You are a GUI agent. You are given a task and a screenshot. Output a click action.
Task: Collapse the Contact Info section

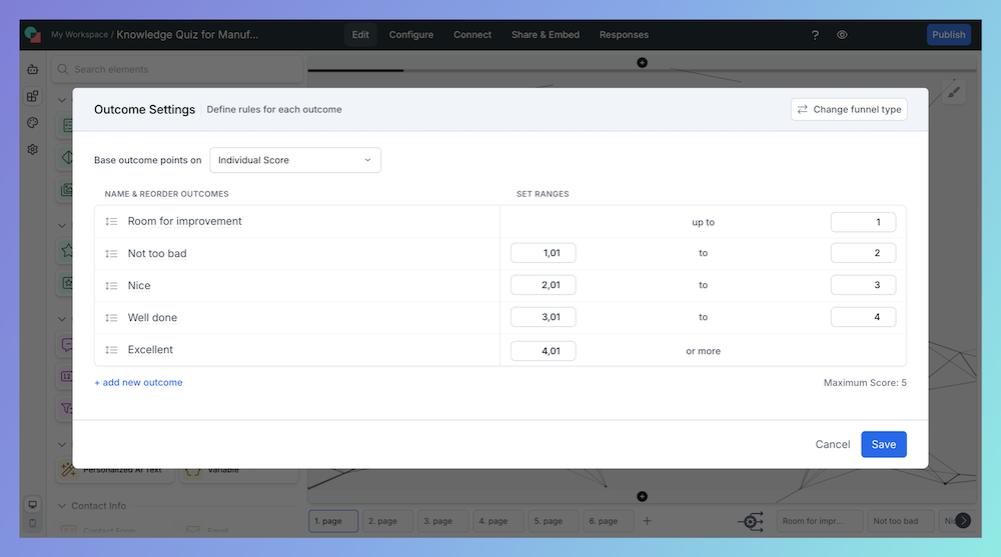tap(63, 506)
